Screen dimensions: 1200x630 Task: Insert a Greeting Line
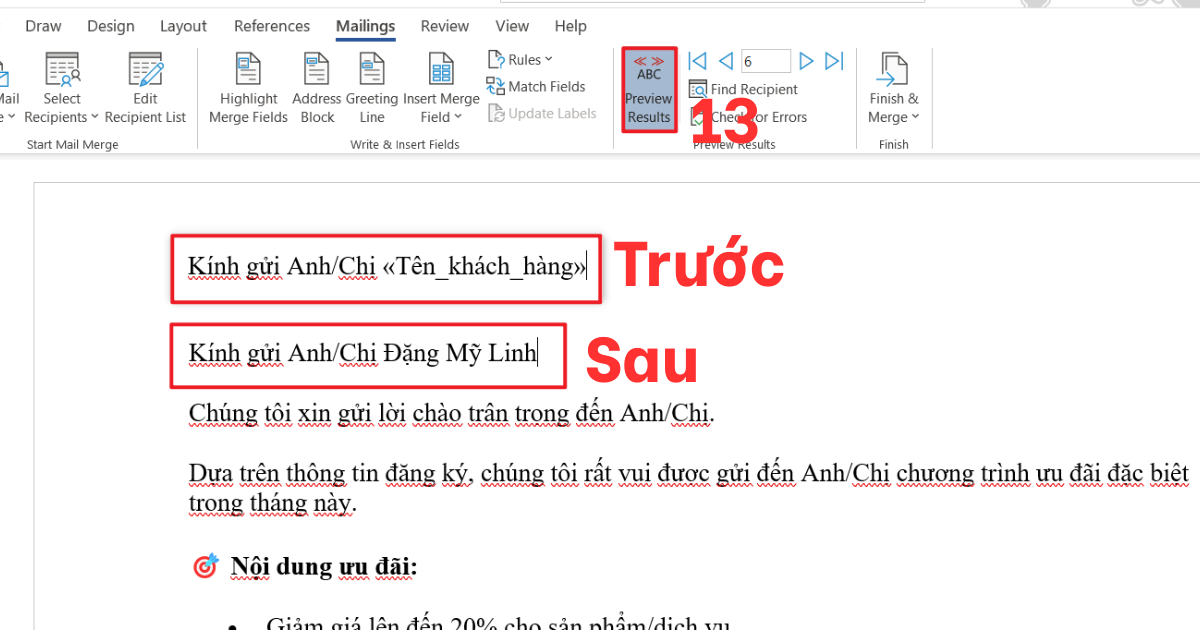coord(372,89)
